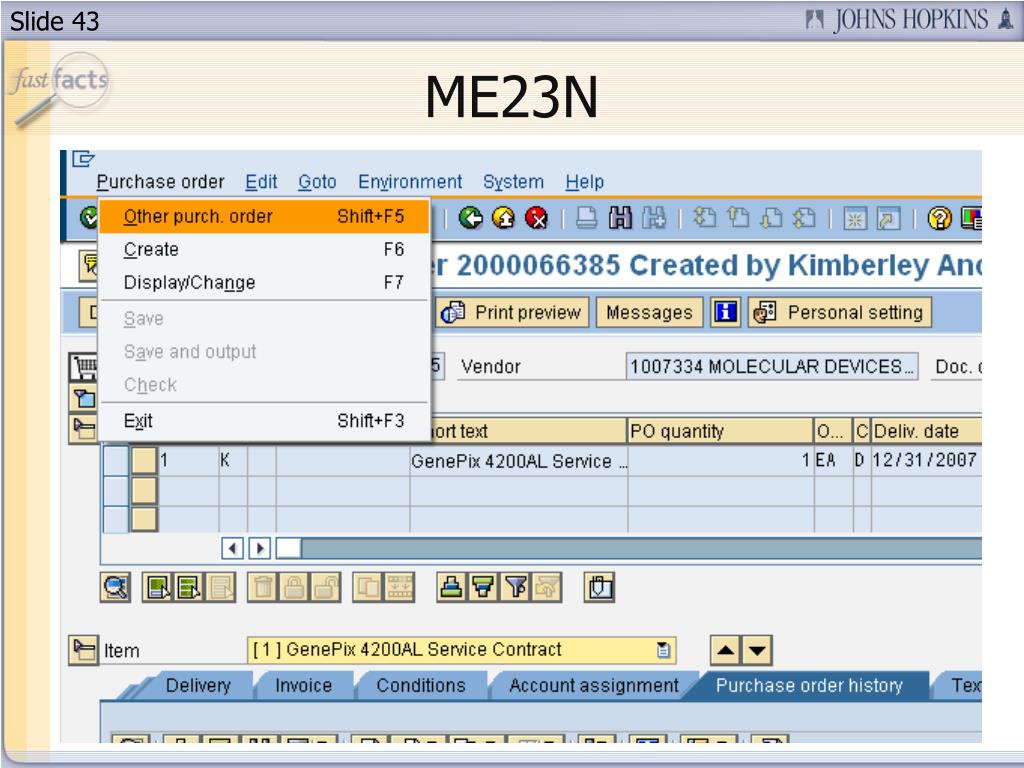The height and width of the screenshot is (768, 1024).
Task: Select the row selector for item 1
Action: [116, 461]
